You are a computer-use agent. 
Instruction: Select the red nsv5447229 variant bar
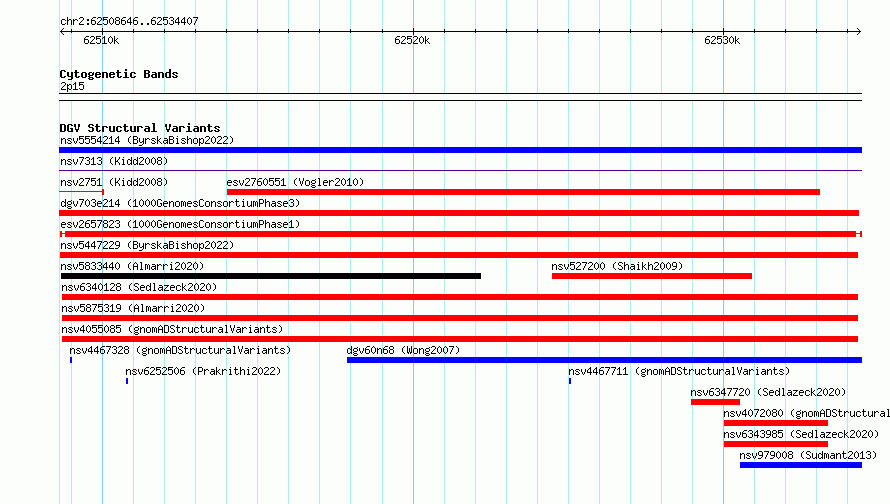point(459,255)
